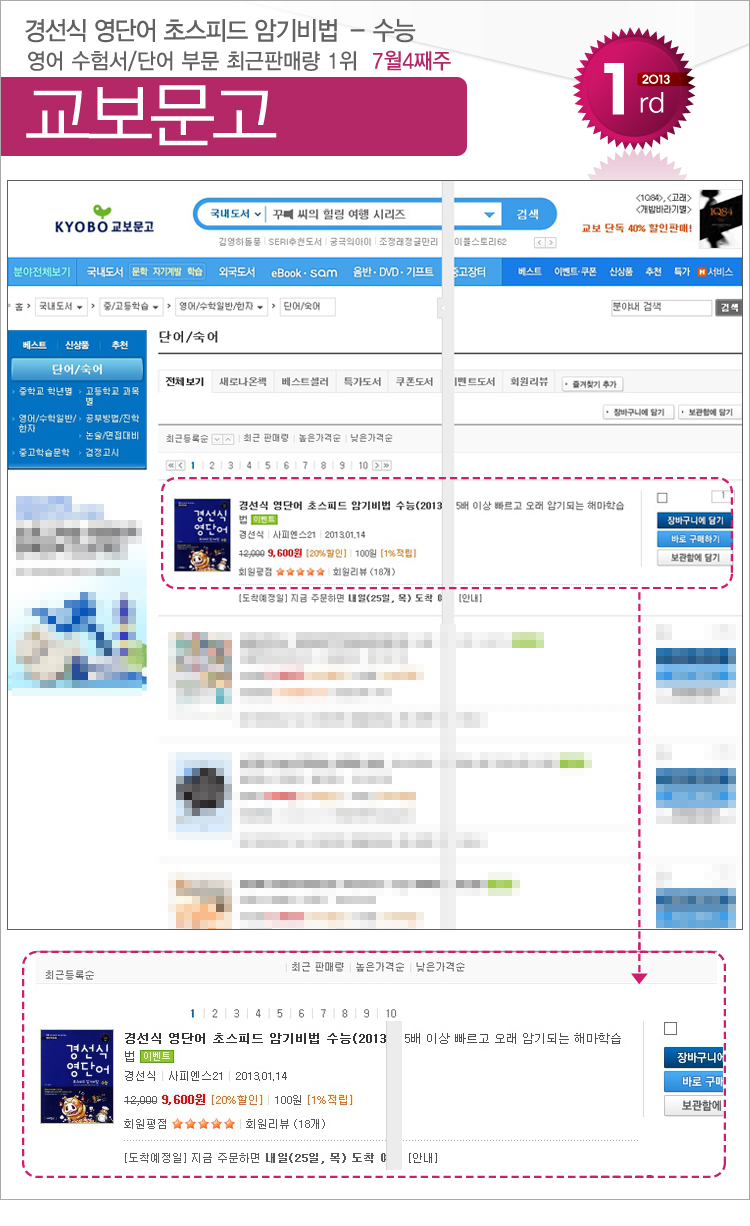Select 중학교 학년별 in the sidebar

[45, 391]
